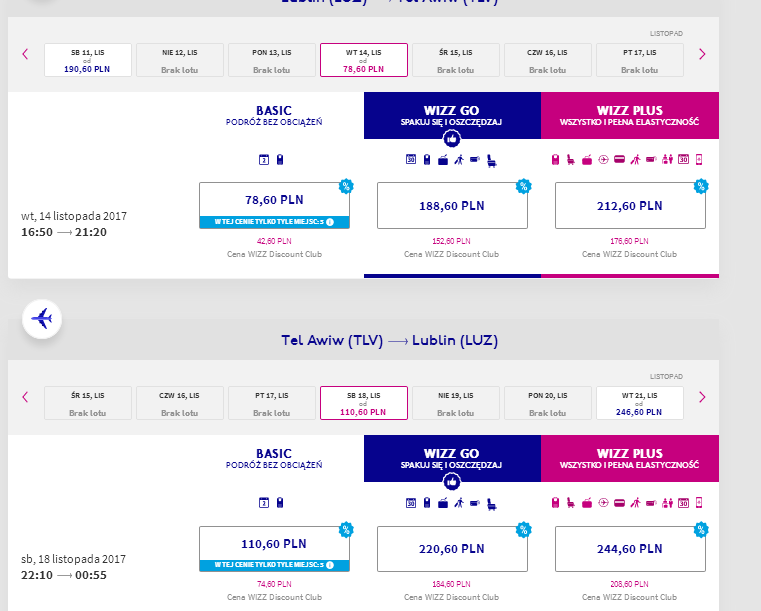This screenshot has height=611, width=761.
Task: Choose the outbound BASIC fare 78,60 PLN
Action: coord(274,205)
